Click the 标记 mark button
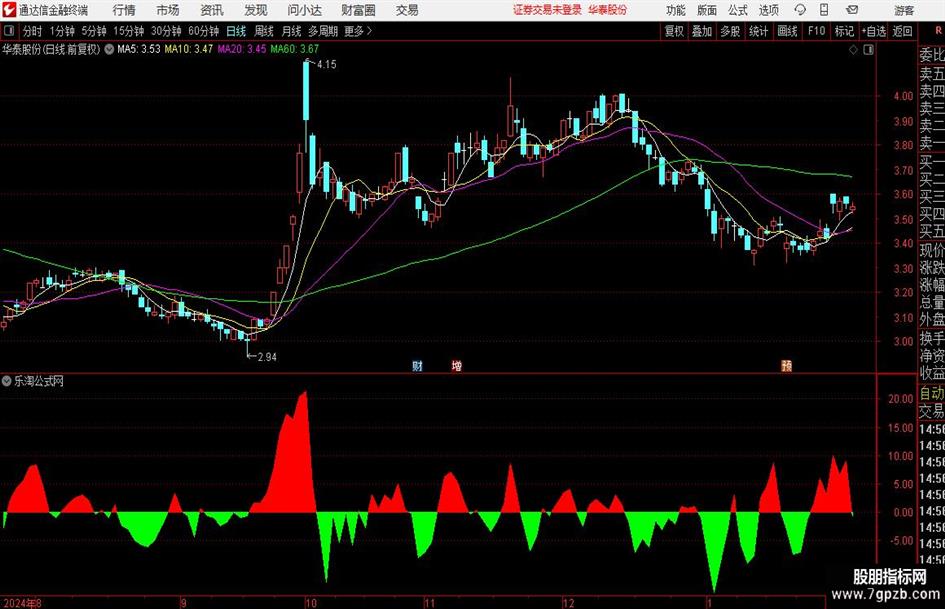Screen dimensions: 945x609 click(844, 31)
